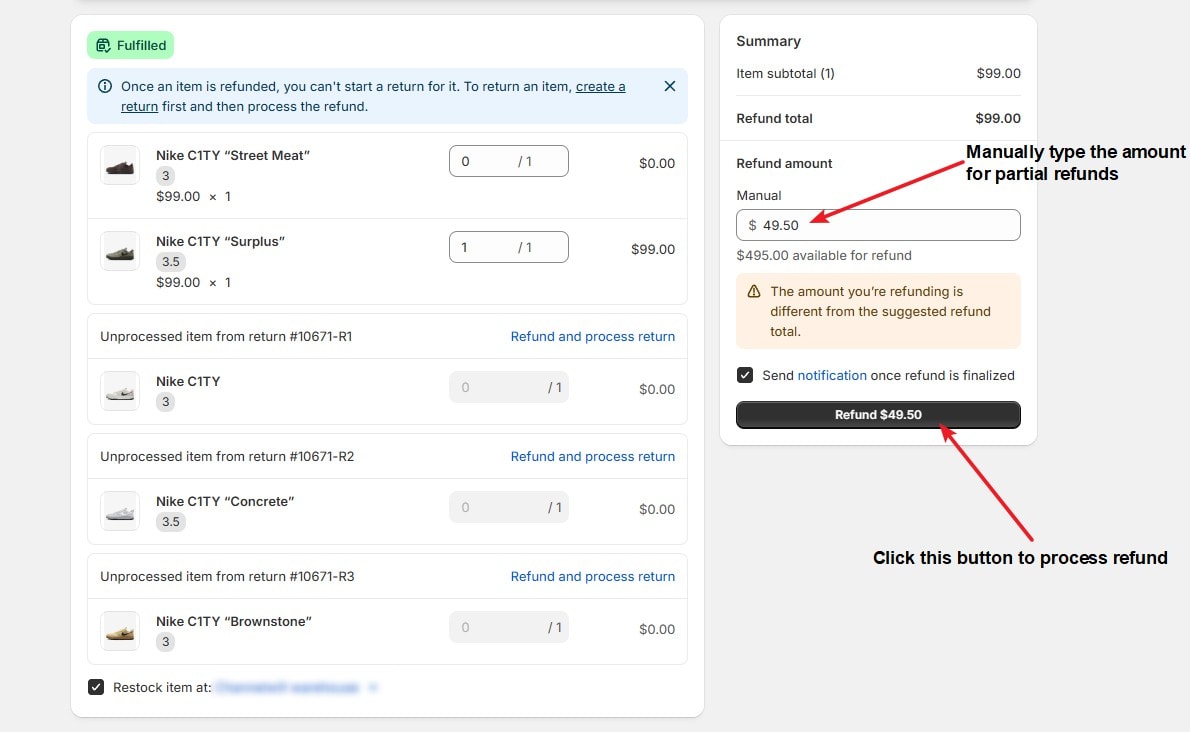The width and height of the screenshot is (1190, 732).
Task: Click disabled quantity field for Nike C1TY R1
Action: click(x=508, y=388)
